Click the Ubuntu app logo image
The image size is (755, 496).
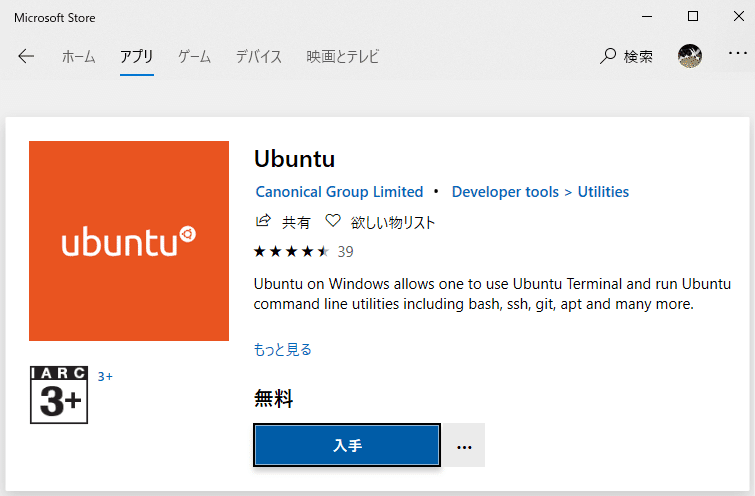[x=129, y=241]
